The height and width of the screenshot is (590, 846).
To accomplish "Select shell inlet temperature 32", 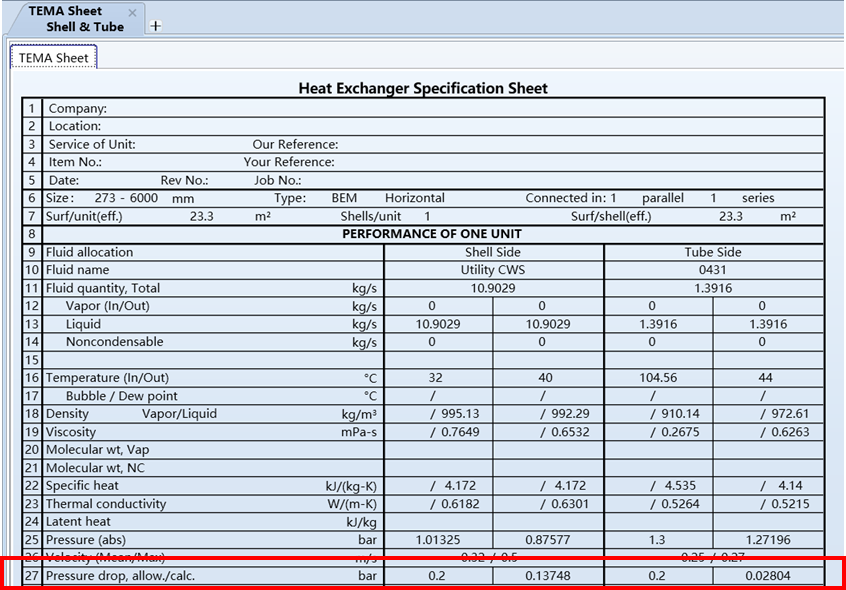I will click(x=435, y=378).
